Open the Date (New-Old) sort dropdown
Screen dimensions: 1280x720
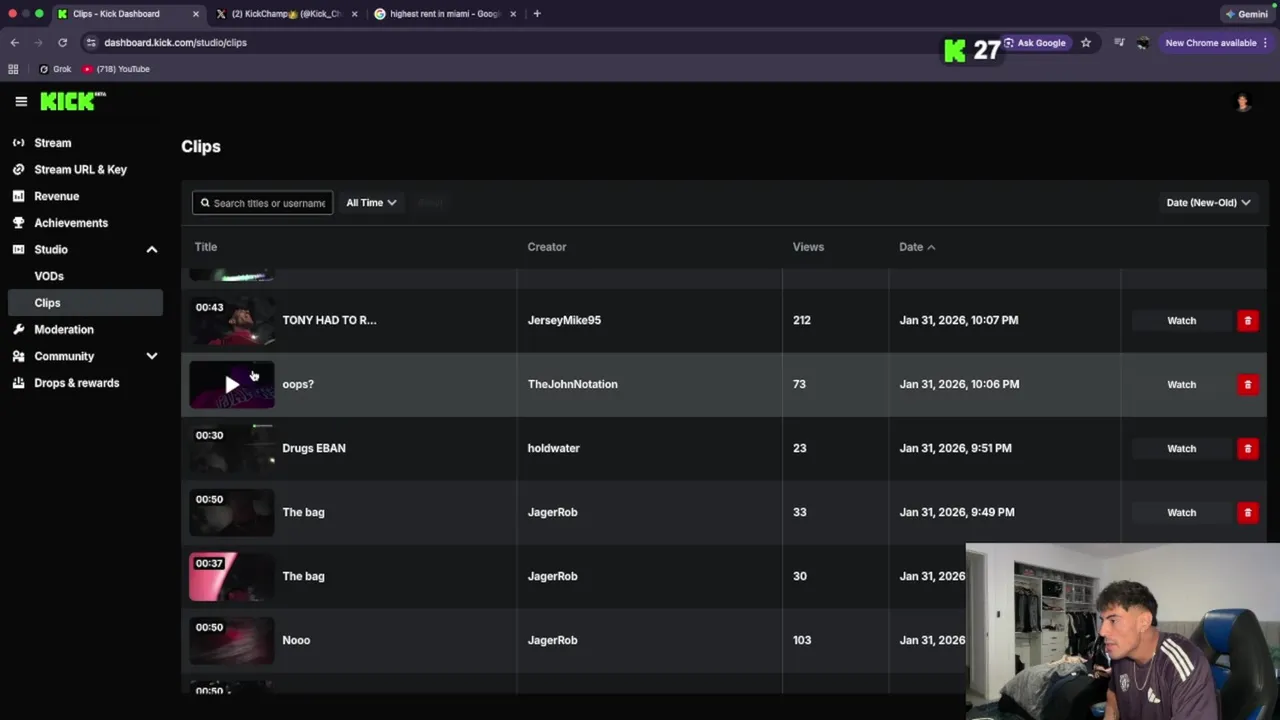pyautogui.click(x=1208, y=203)
